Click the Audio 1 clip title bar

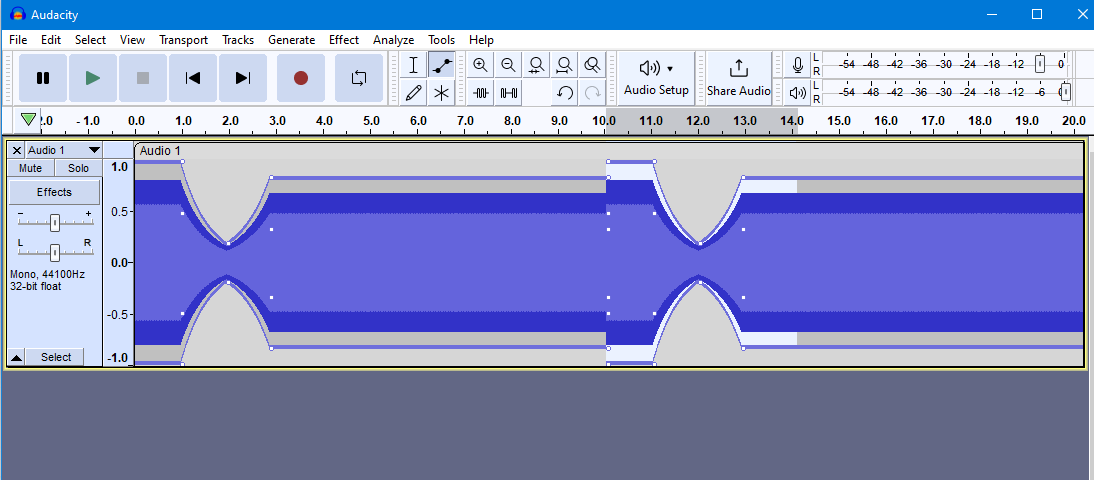pos(608,151)
